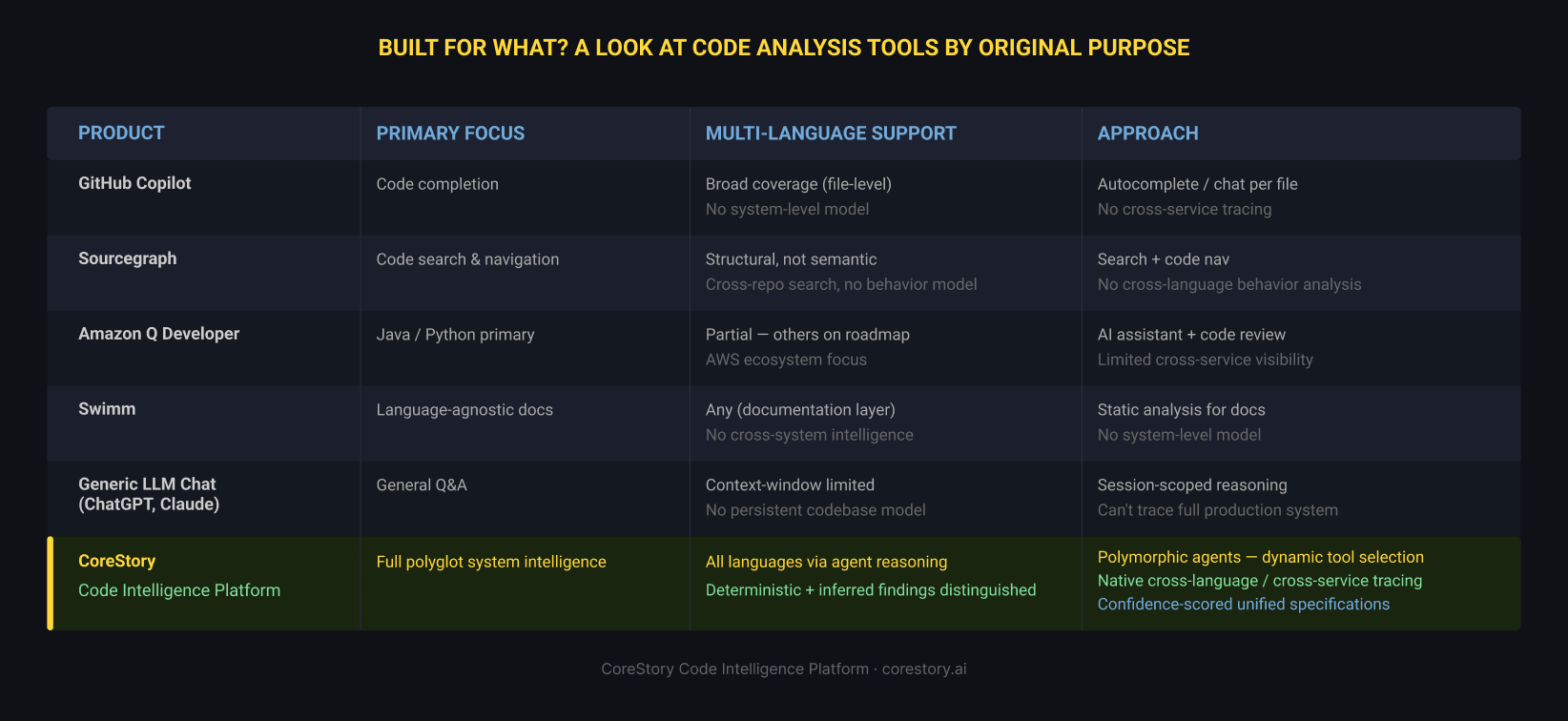Click Structural, not semantic text
Image resolution: width=1568 pixels, height=721 pixels.
point(791,259)
